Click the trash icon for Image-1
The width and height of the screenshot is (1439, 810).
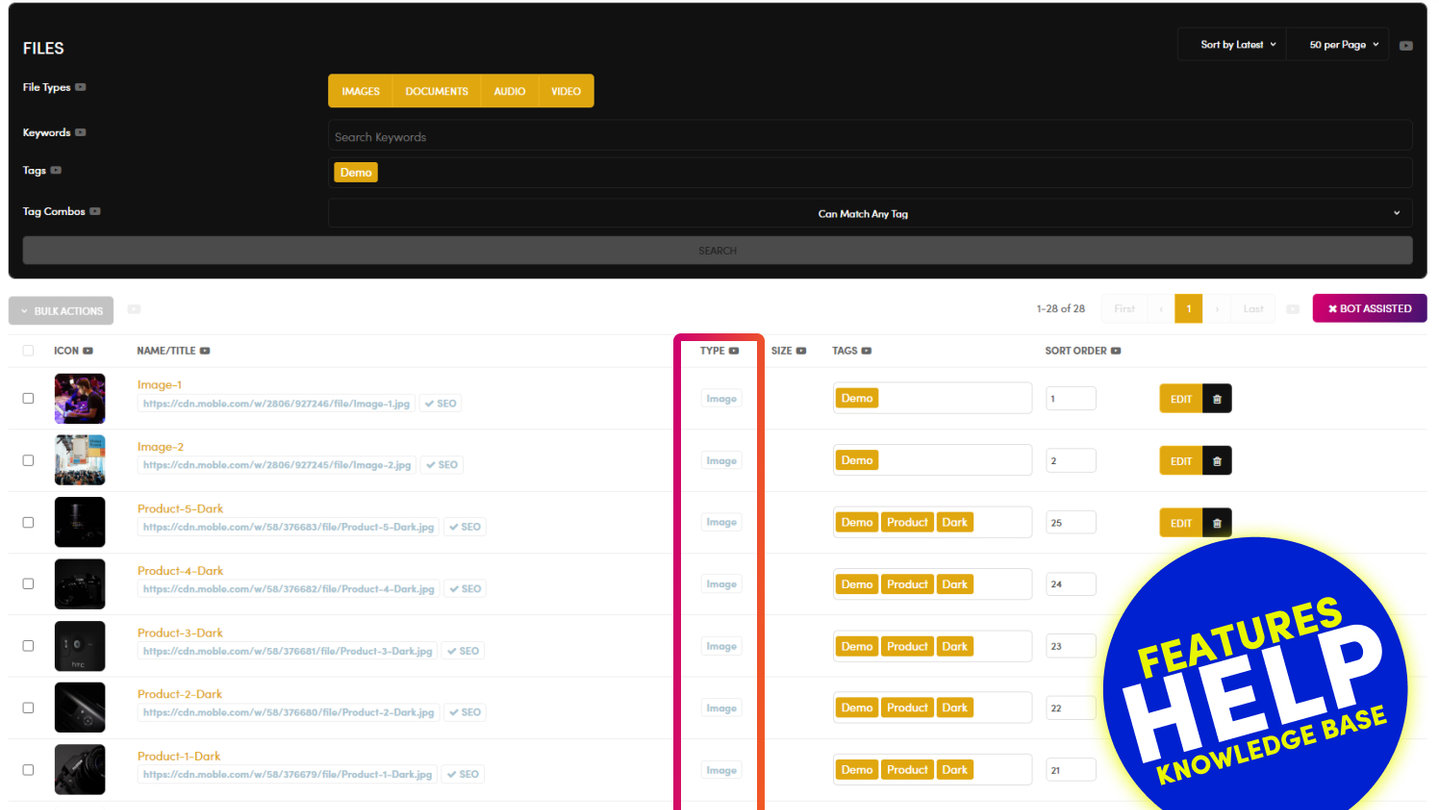[1217, 399]
